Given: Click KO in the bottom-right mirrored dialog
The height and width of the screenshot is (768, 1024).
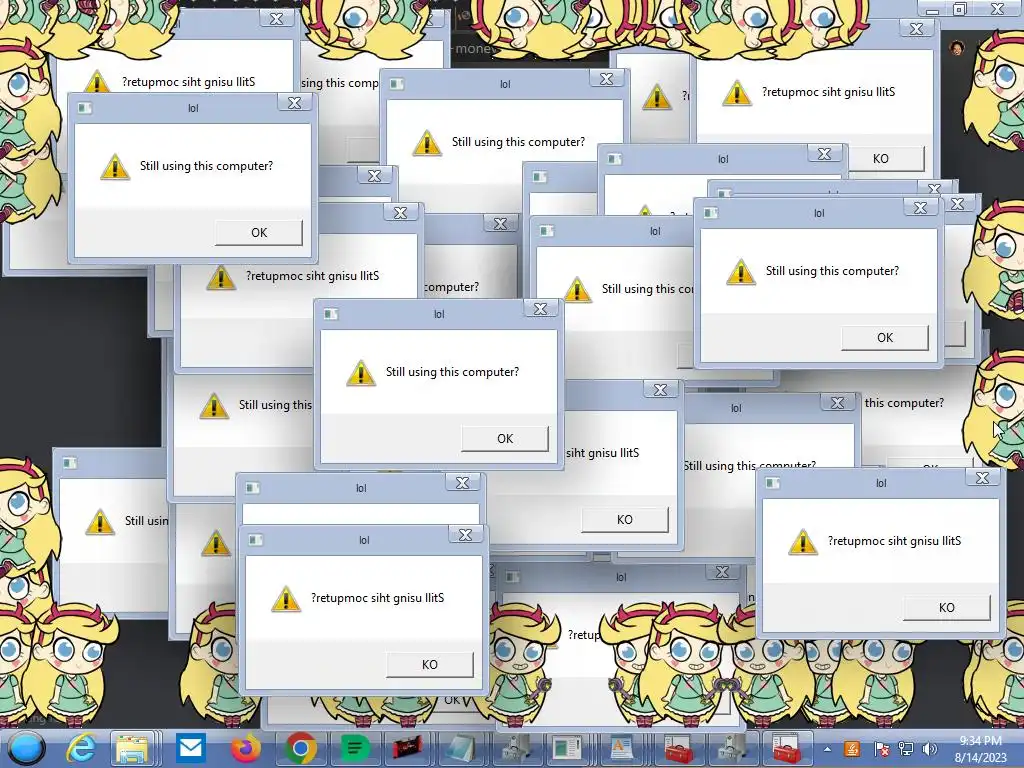Looking at the screenshot, I should [x=946, y=607].
